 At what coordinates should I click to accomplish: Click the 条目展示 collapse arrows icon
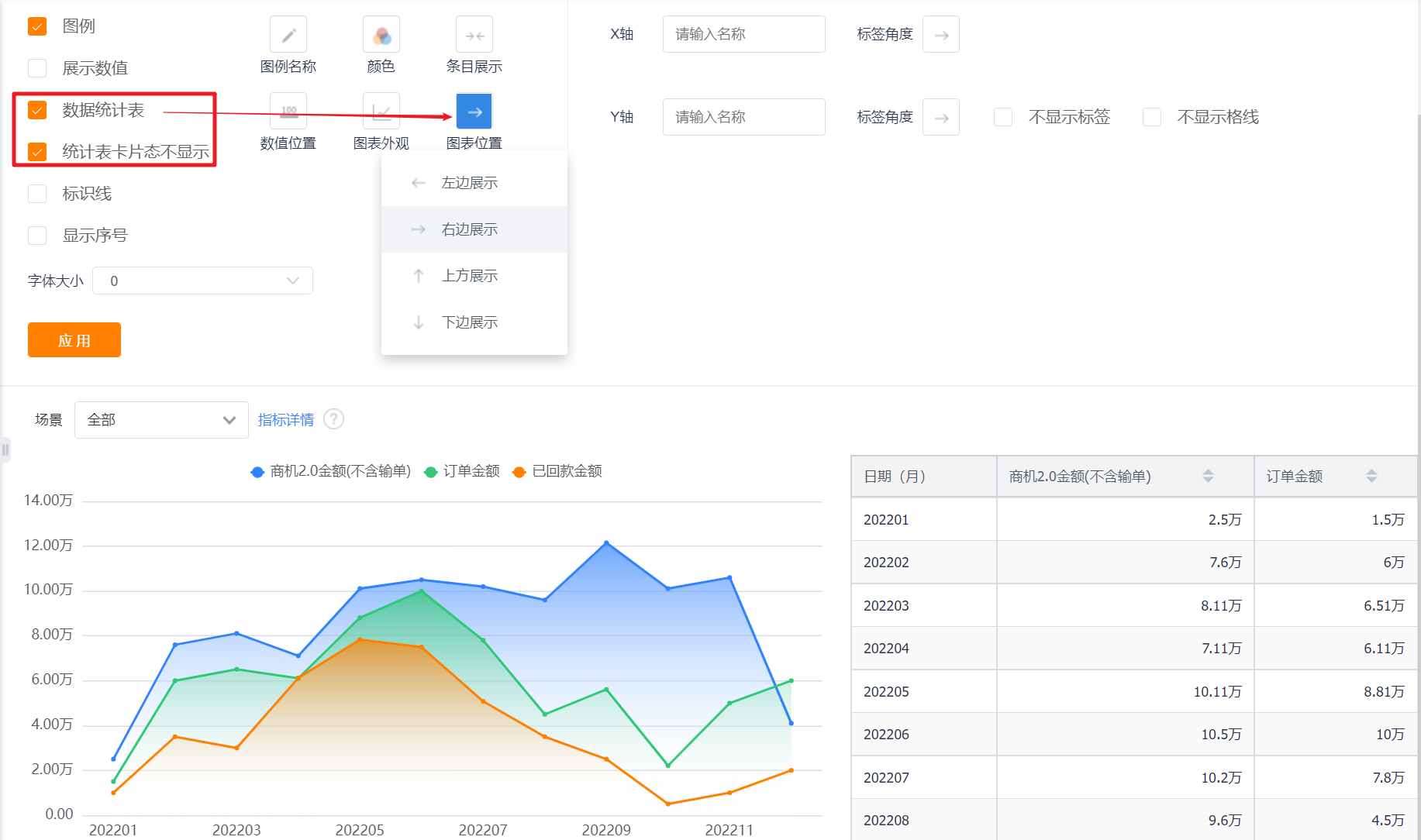(474, 35)
